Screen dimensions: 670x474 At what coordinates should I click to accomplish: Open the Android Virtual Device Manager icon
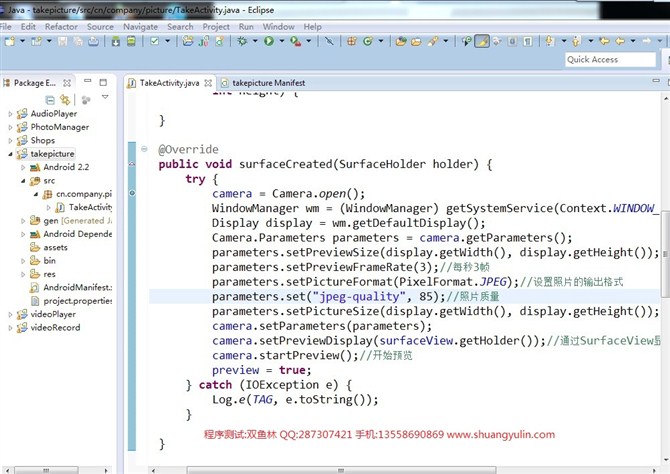[x=131, y=41]
